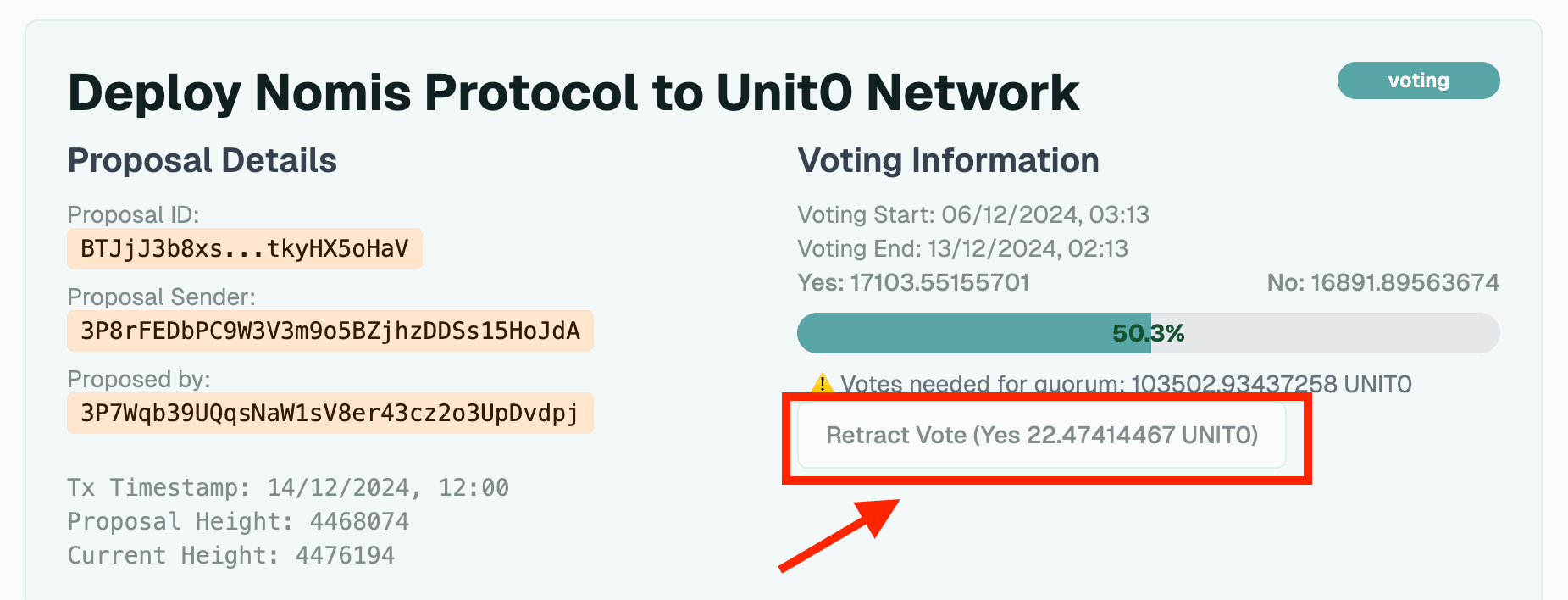The width and height of the screenshot is (1568, 600).
Task: Click the No vote count 16891.89563674
Action: (x=1383, y=282)
